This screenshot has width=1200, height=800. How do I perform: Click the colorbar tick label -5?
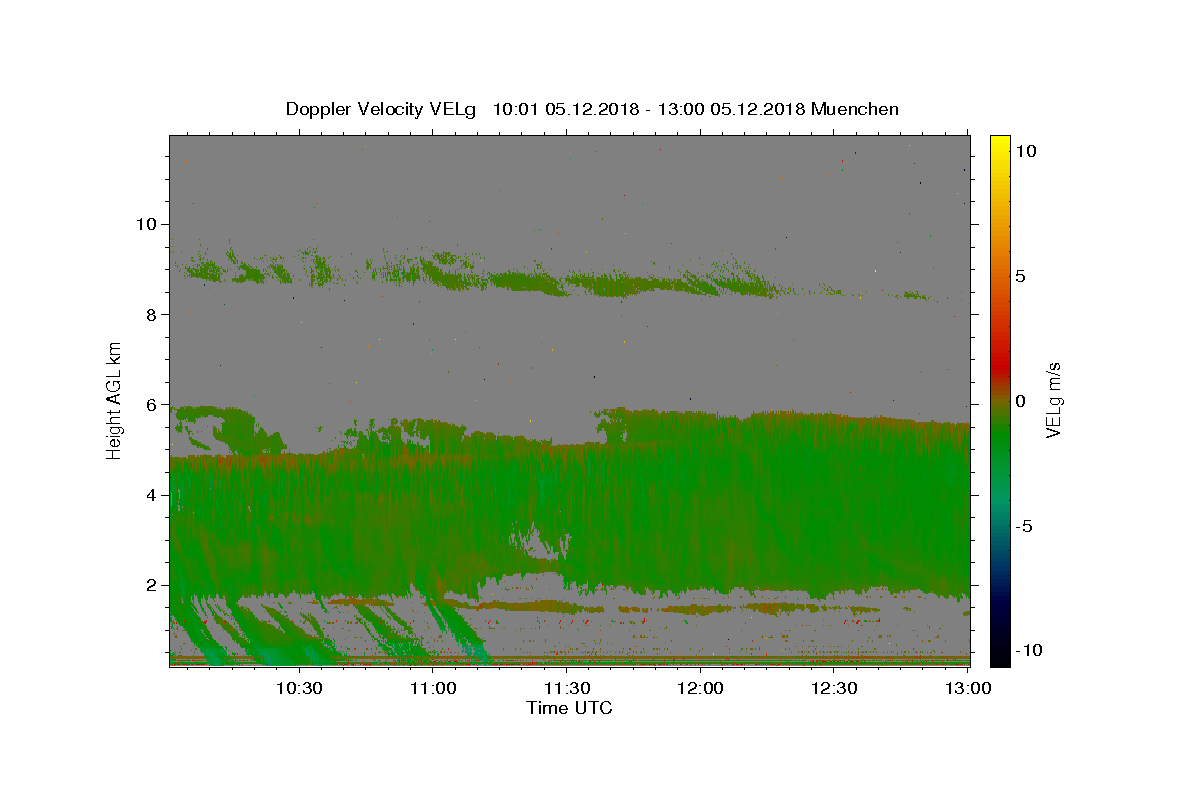1023,526
